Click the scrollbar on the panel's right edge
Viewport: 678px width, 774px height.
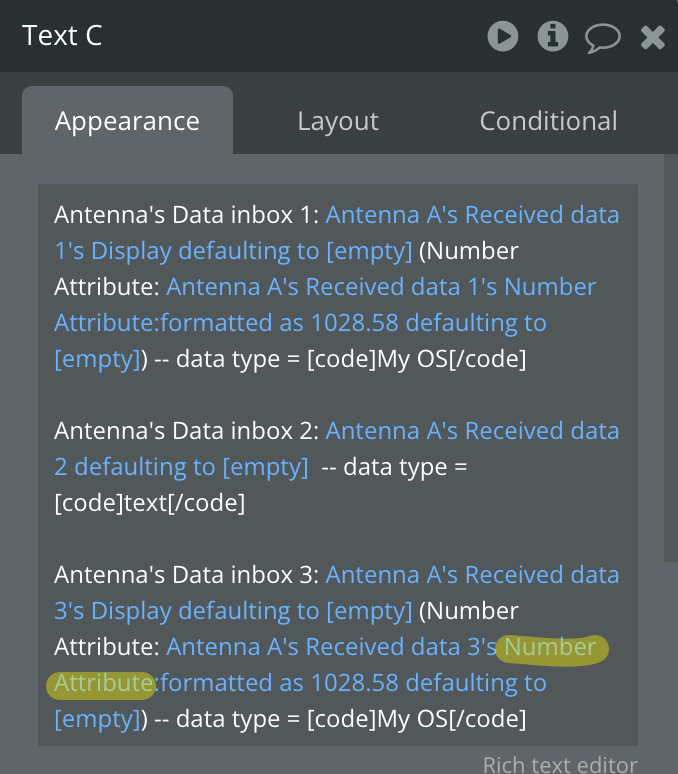point(671,400)
